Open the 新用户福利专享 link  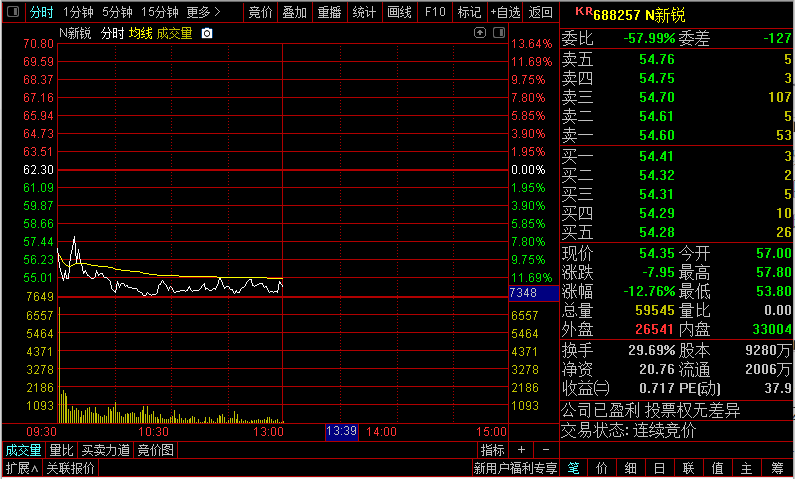pyautogui.click(x=515, y=468)
